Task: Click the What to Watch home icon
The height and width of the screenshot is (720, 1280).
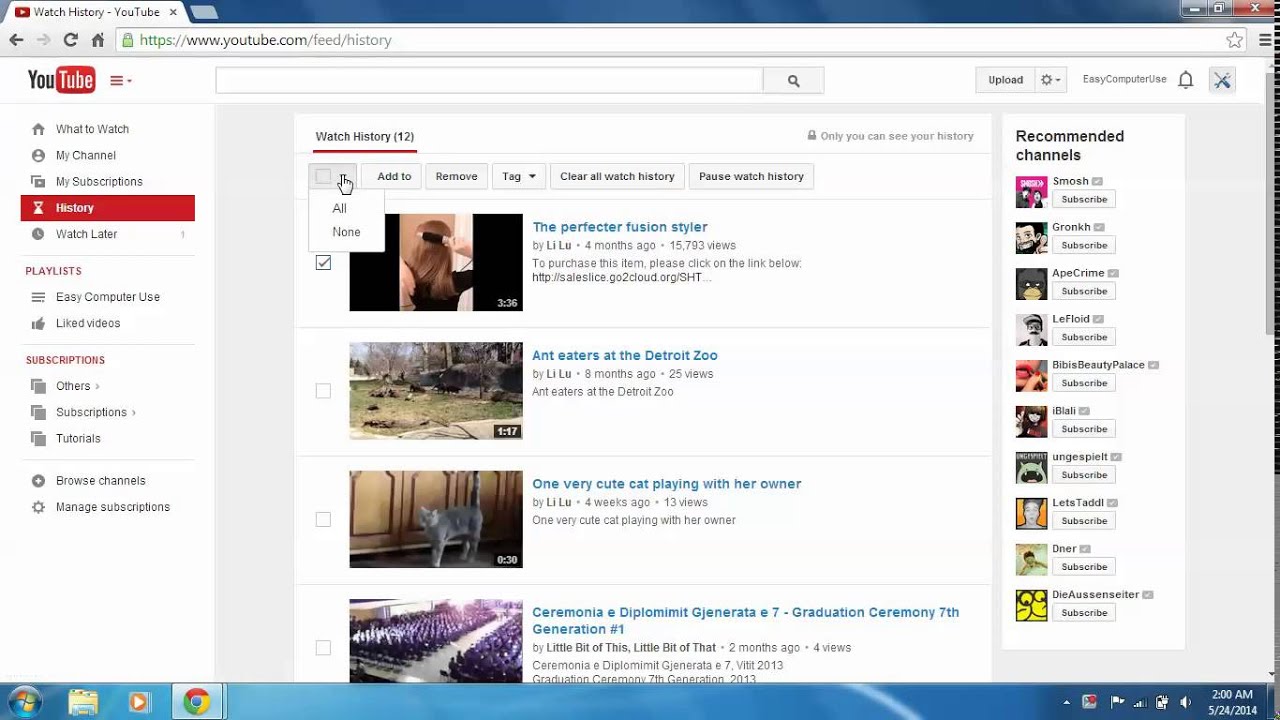Action: click(x=38, y=129)
